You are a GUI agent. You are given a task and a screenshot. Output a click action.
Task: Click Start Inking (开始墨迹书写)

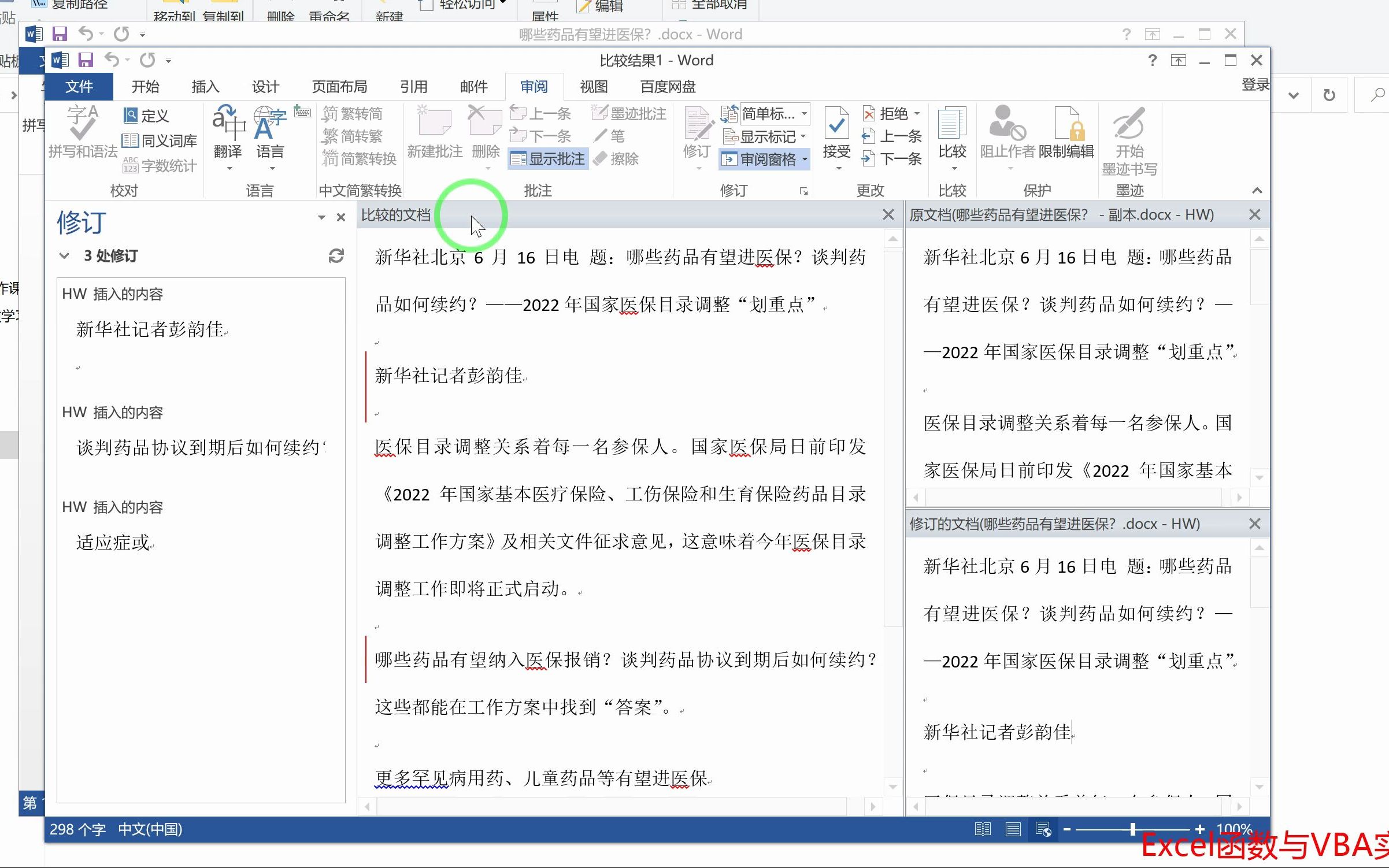(x=1129, y=141)
